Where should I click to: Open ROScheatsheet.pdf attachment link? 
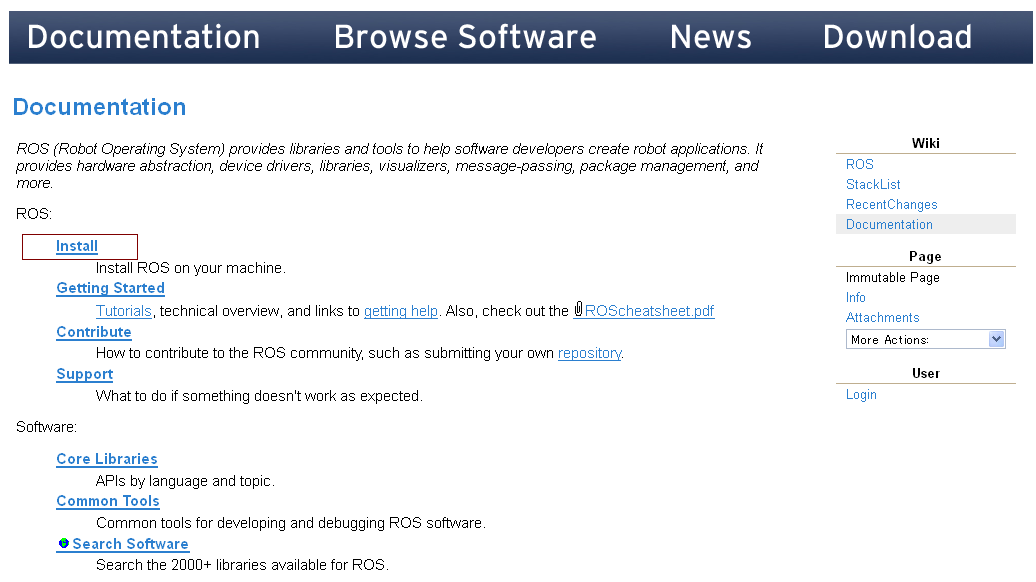[650, 311]
